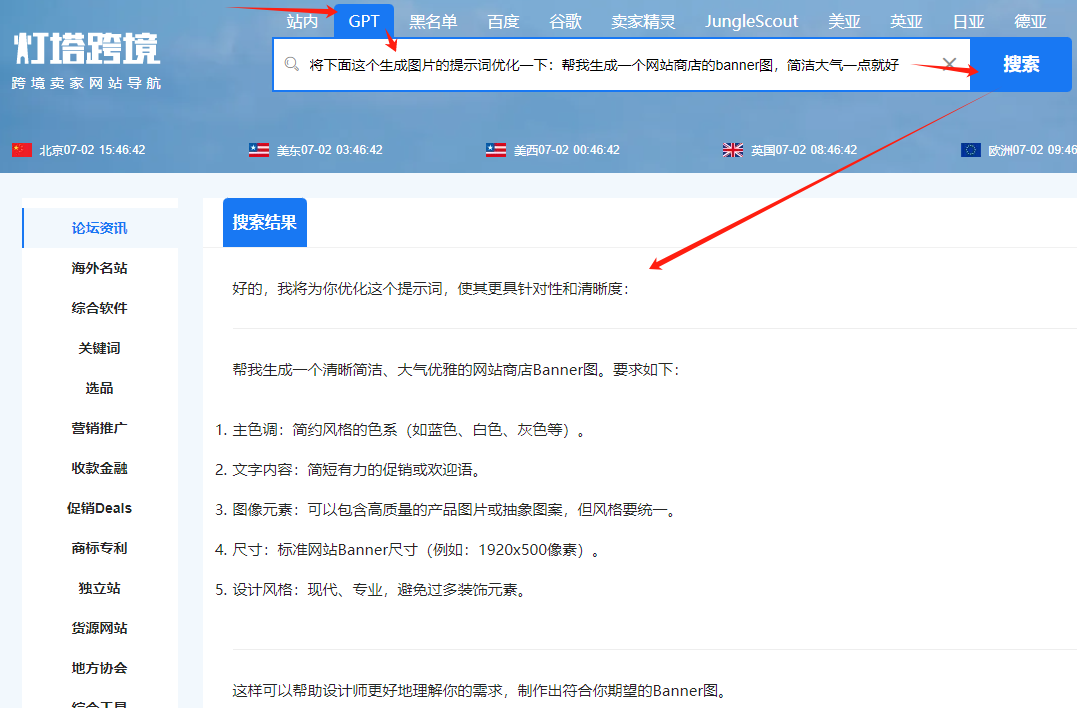
Task: Click the magnifier icon in search box
Action: (x=292, y=64)
